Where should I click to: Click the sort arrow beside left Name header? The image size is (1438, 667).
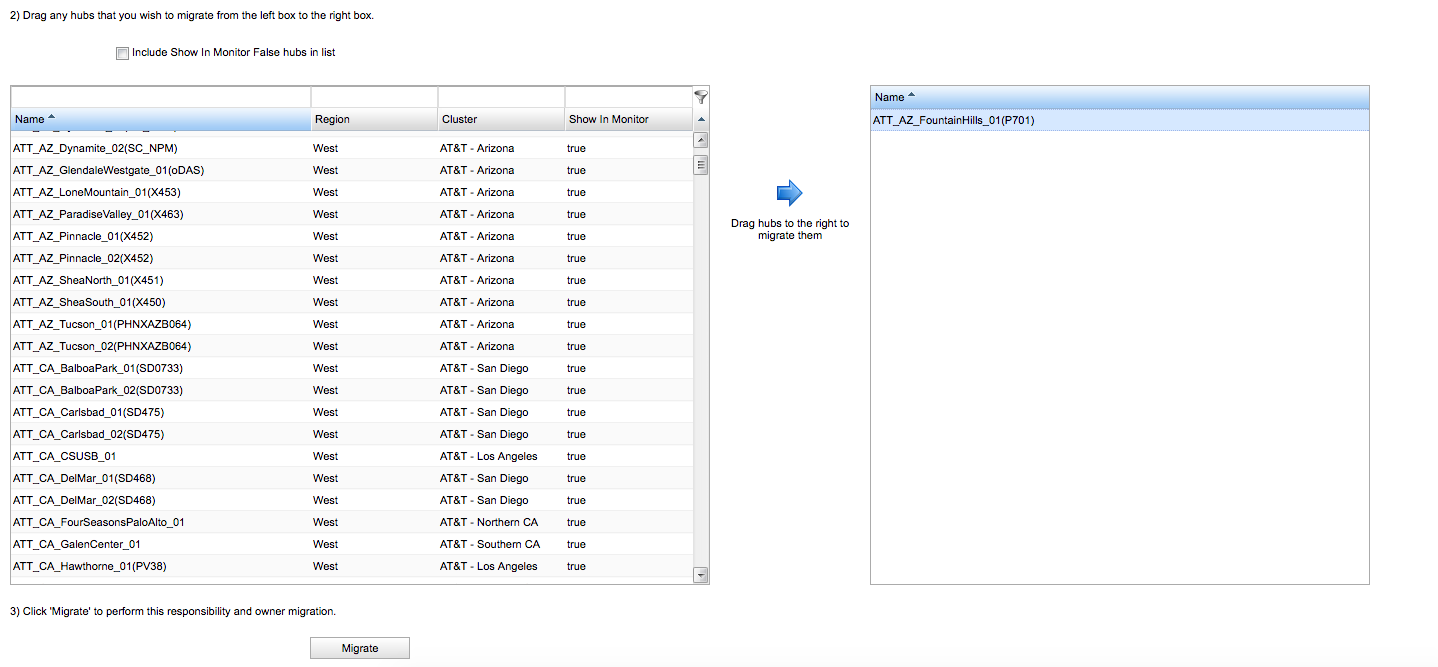pyautogui.click(x=52, y=119)
